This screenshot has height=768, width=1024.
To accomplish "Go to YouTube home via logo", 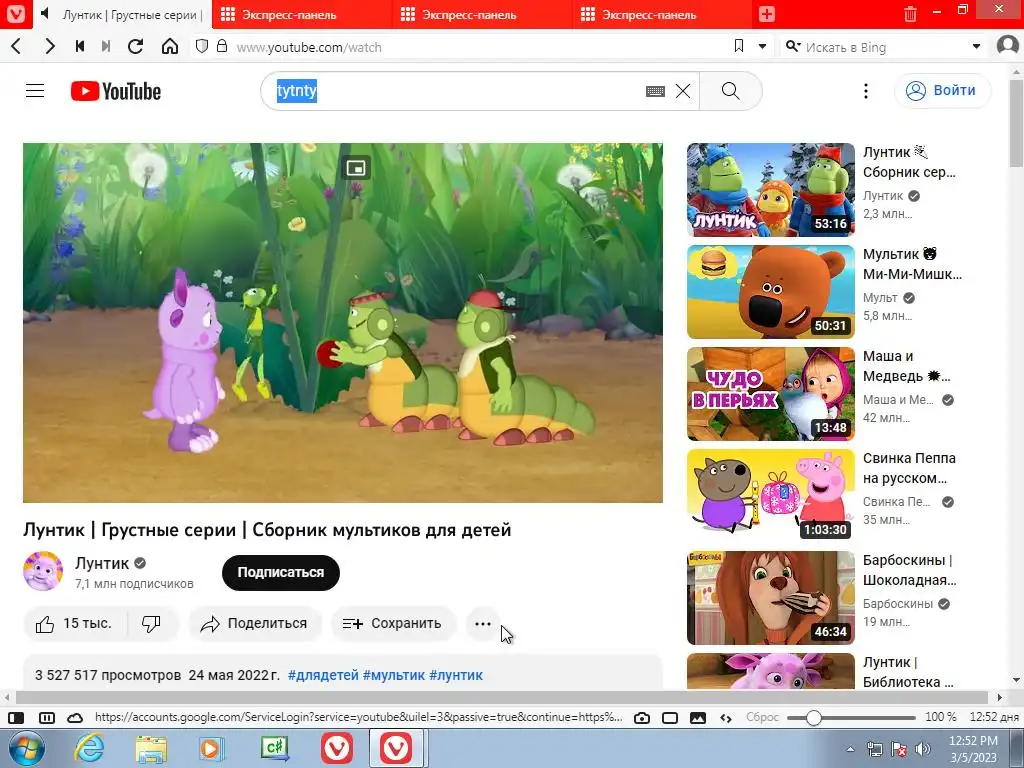I will point(116,91).
